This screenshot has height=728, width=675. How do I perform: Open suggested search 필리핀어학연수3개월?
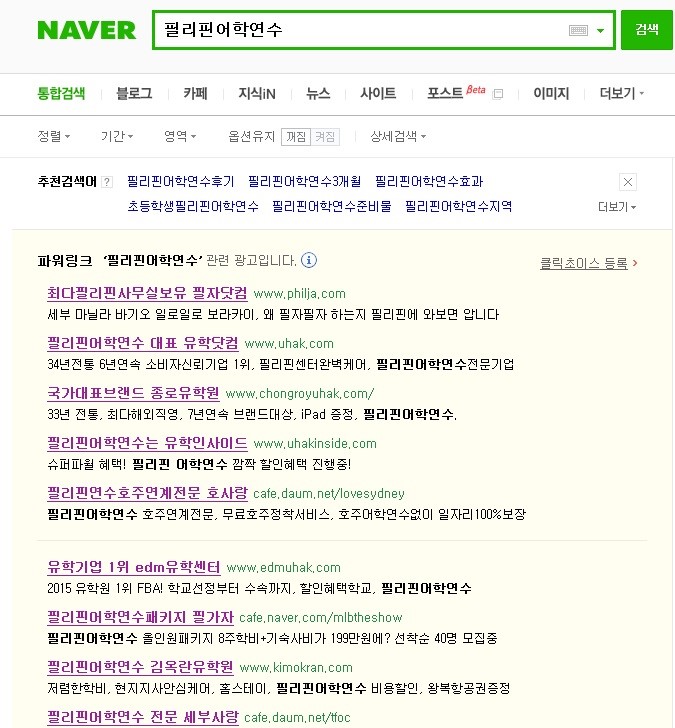(305, 181)
